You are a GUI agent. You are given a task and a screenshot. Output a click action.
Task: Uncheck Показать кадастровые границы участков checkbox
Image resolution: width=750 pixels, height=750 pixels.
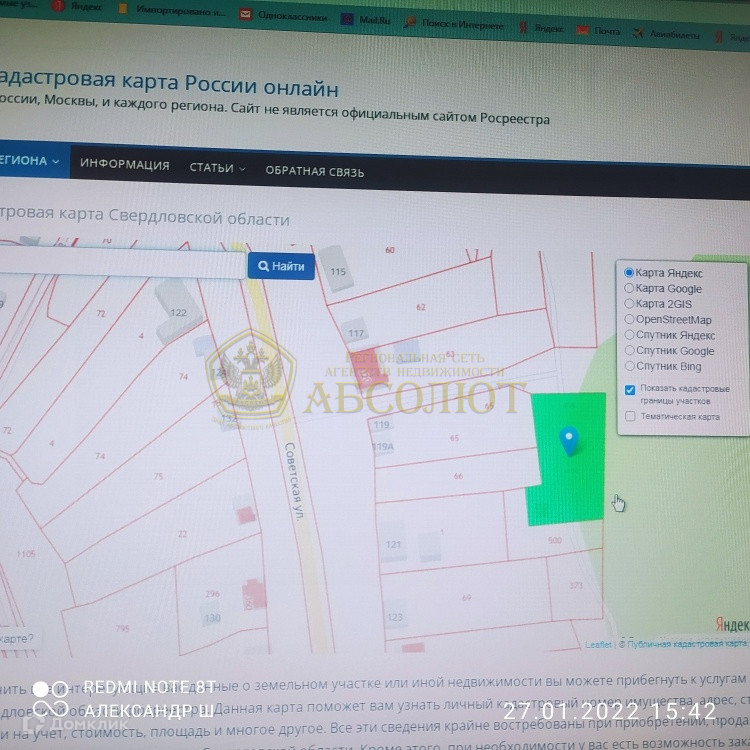point(630,390)
